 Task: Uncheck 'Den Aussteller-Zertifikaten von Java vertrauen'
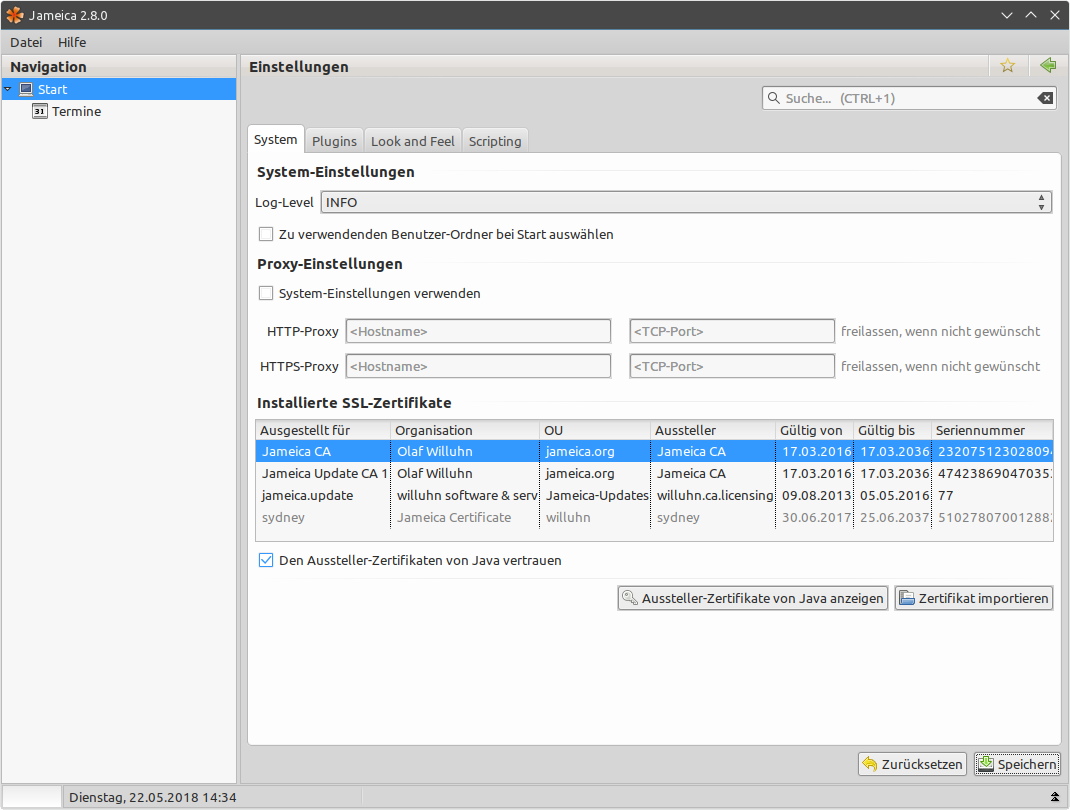(266, 560)
